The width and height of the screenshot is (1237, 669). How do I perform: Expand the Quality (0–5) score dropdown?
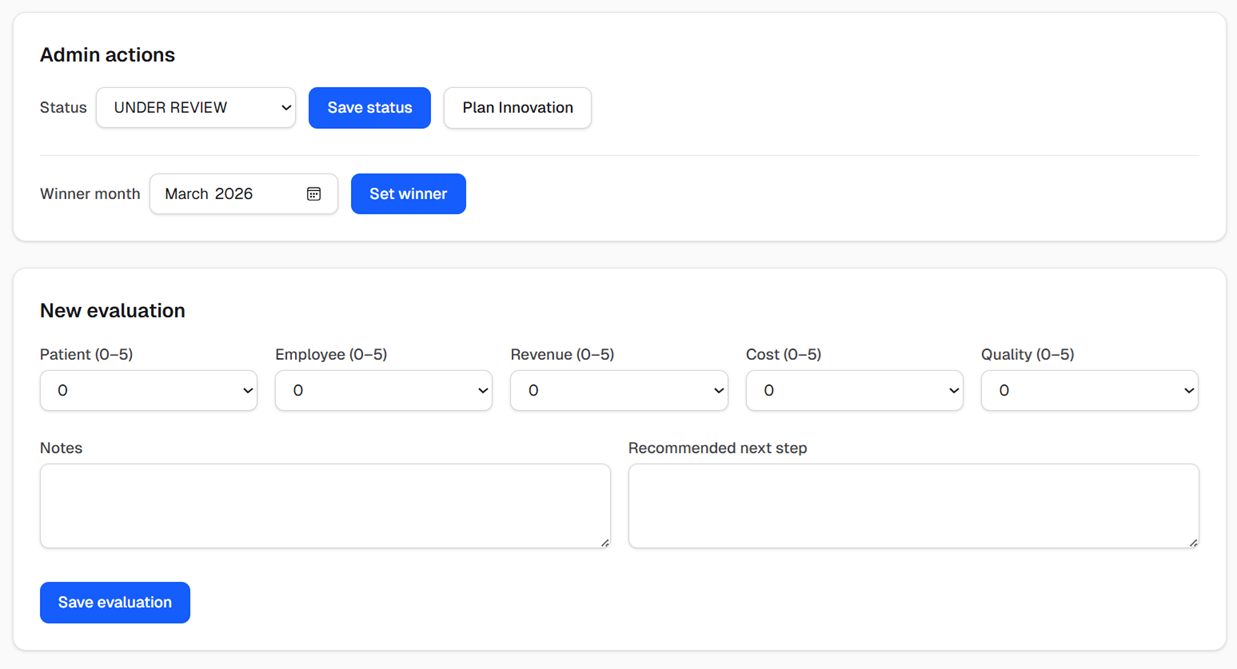(1089, 391)
